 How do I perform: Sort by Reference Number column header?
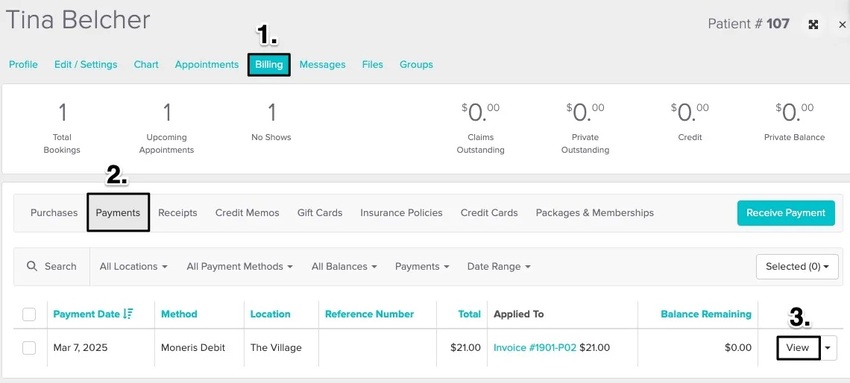(369, 314)
